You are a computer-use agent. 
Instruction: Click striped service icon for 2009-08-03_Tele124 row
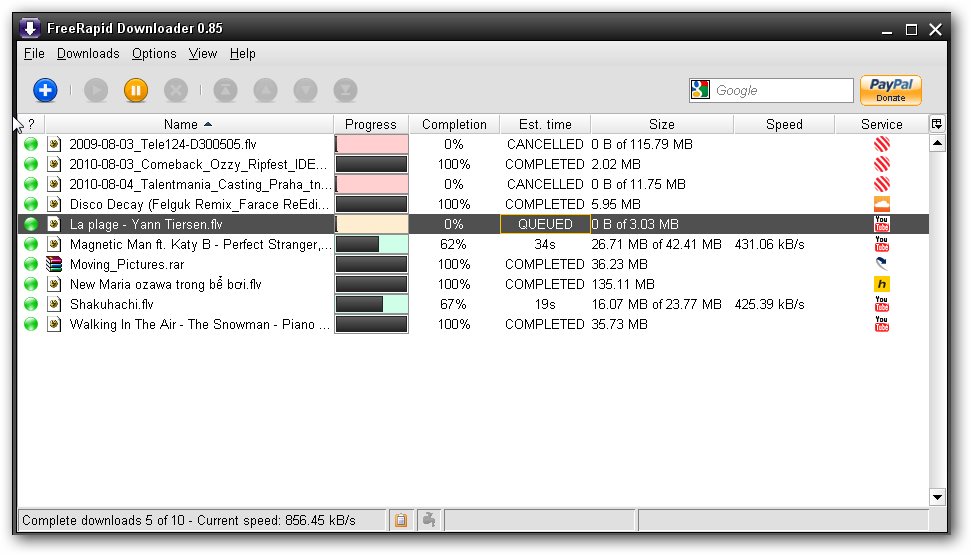point(882,144)
